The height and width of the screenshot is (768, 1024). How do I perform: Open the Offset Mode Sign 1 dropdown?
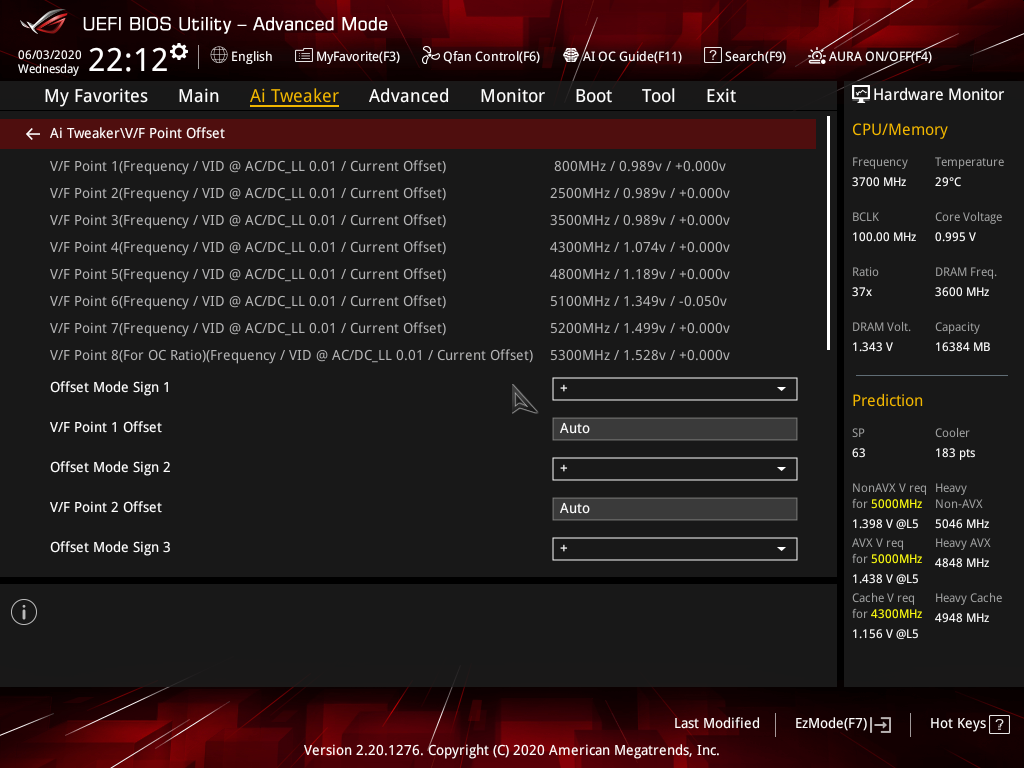click(674, 388)
